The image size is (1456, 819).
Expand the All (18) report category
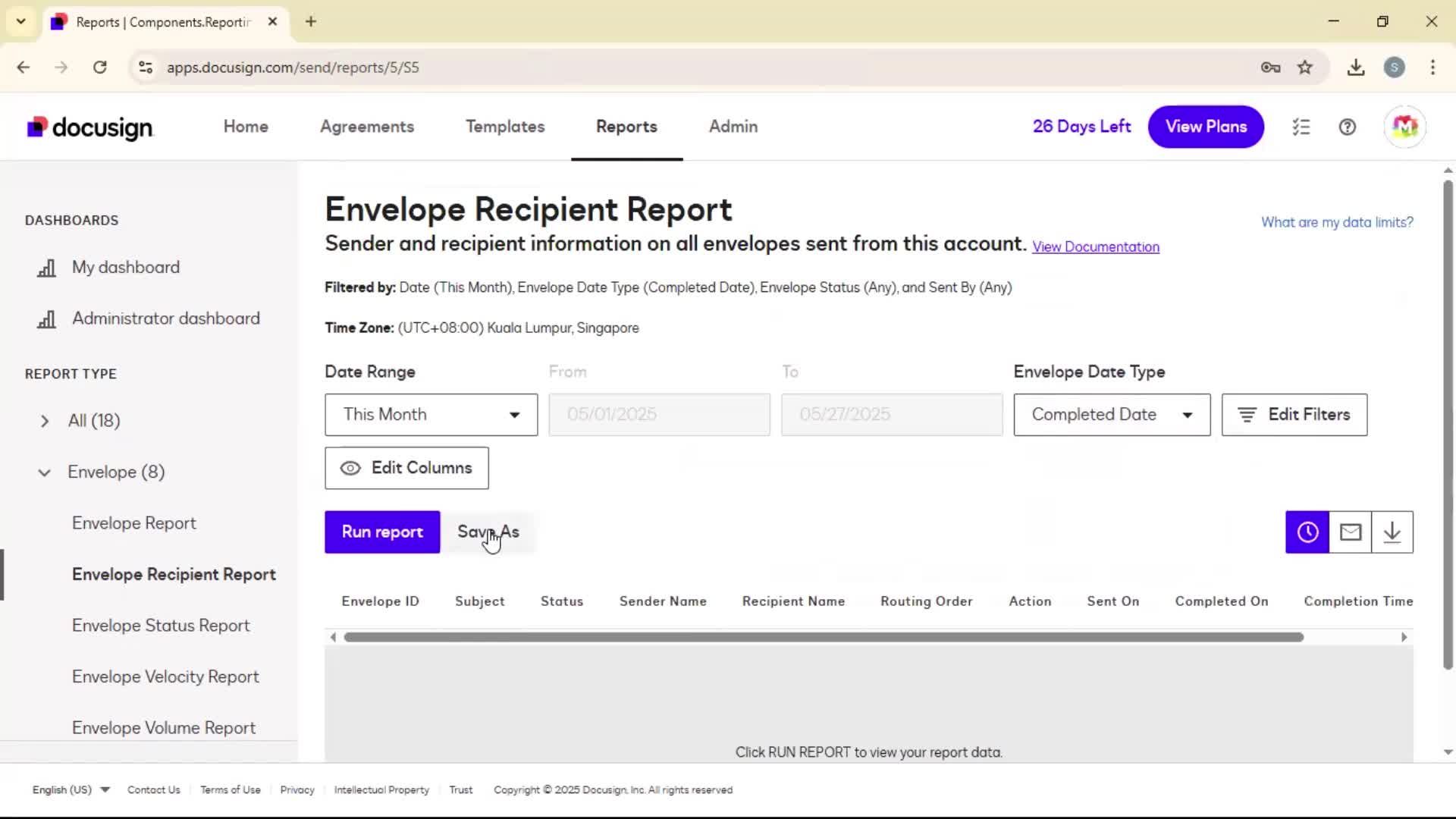coord(45,421)
